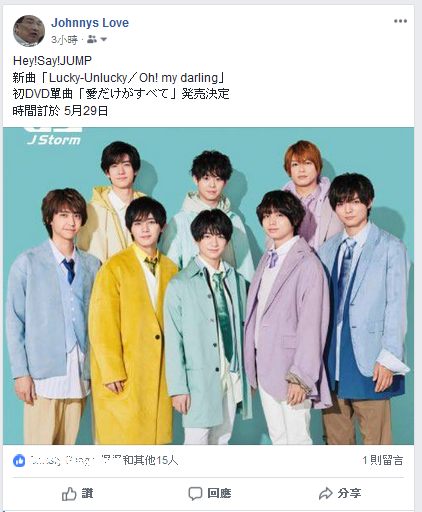
Task: Open the 和其他15人 likers list
Action: (x=151, y=460)
